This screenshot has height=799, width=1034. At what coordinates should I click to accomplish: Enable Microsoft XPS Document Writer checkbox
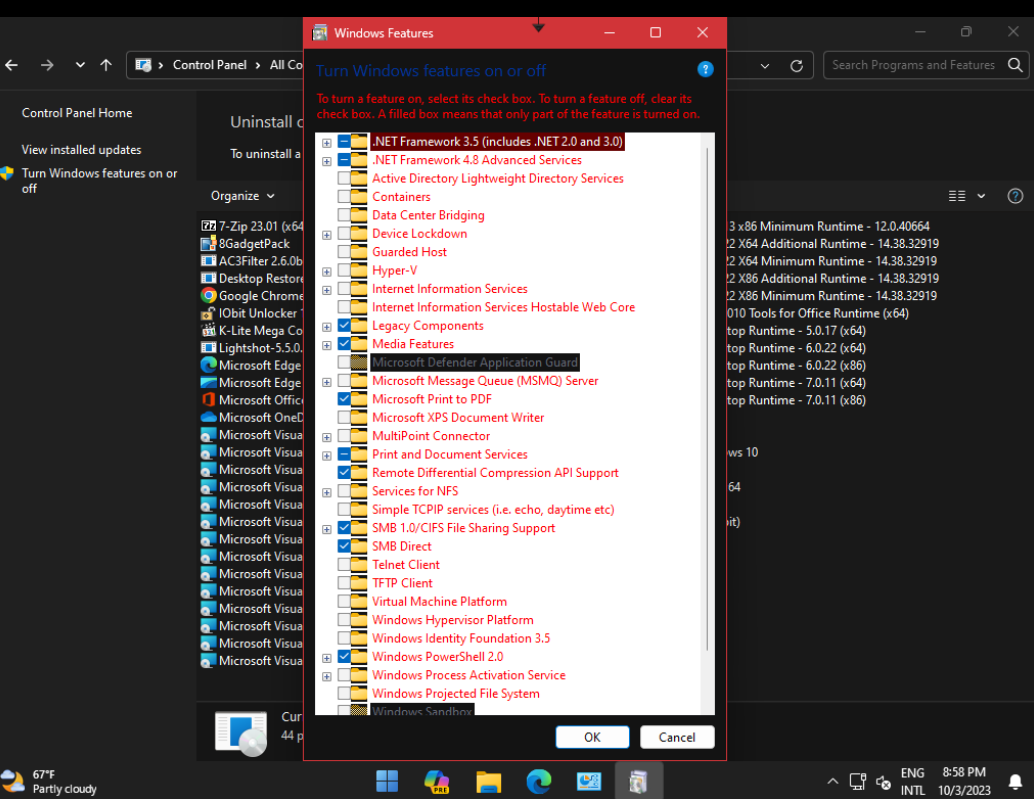pyautogui.click(x=344, y=417)
